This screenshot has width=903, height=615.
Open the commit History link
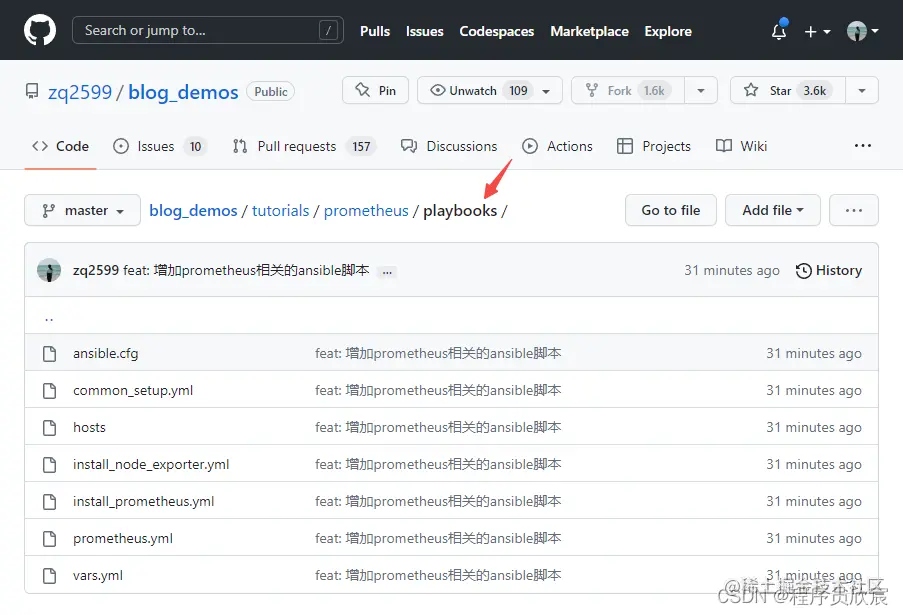pos(829,270)
